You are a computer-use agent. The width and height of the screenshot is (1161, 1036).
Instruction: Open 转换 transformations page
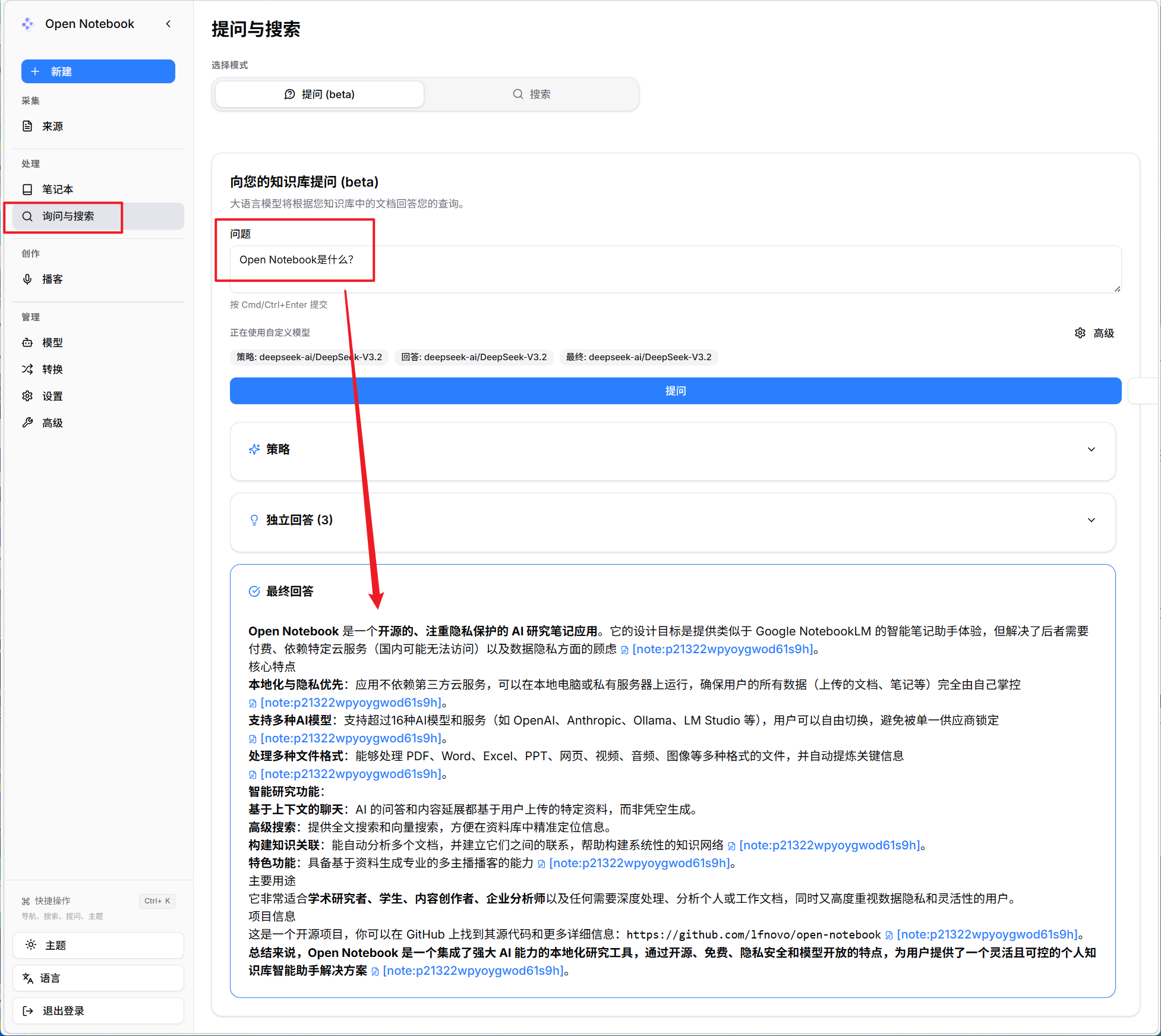pos(52,369)
